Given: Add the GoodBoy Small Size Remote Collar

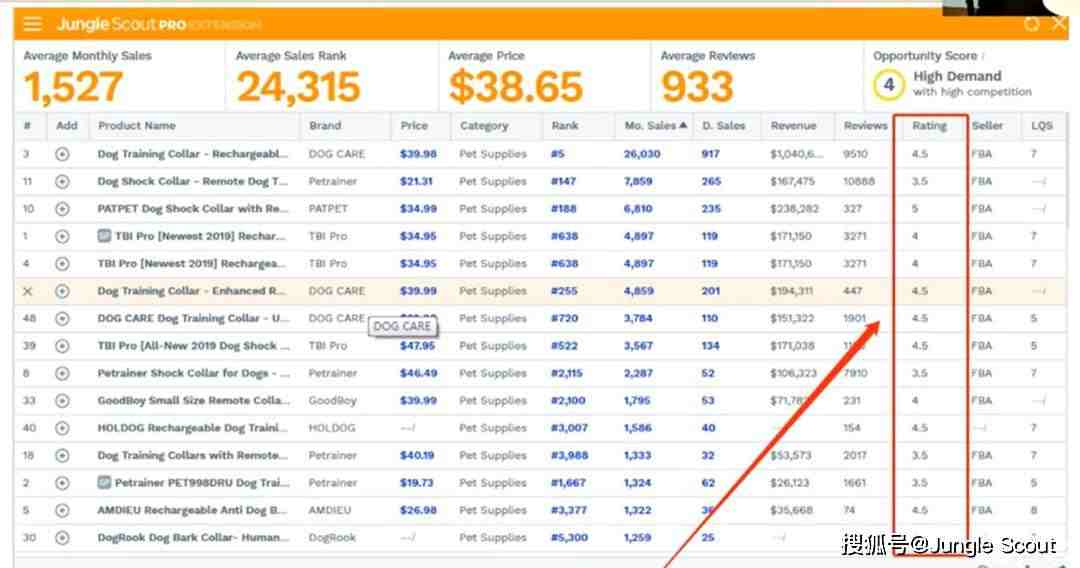Looking at the screenshot, I should click(x=62, y=401).
